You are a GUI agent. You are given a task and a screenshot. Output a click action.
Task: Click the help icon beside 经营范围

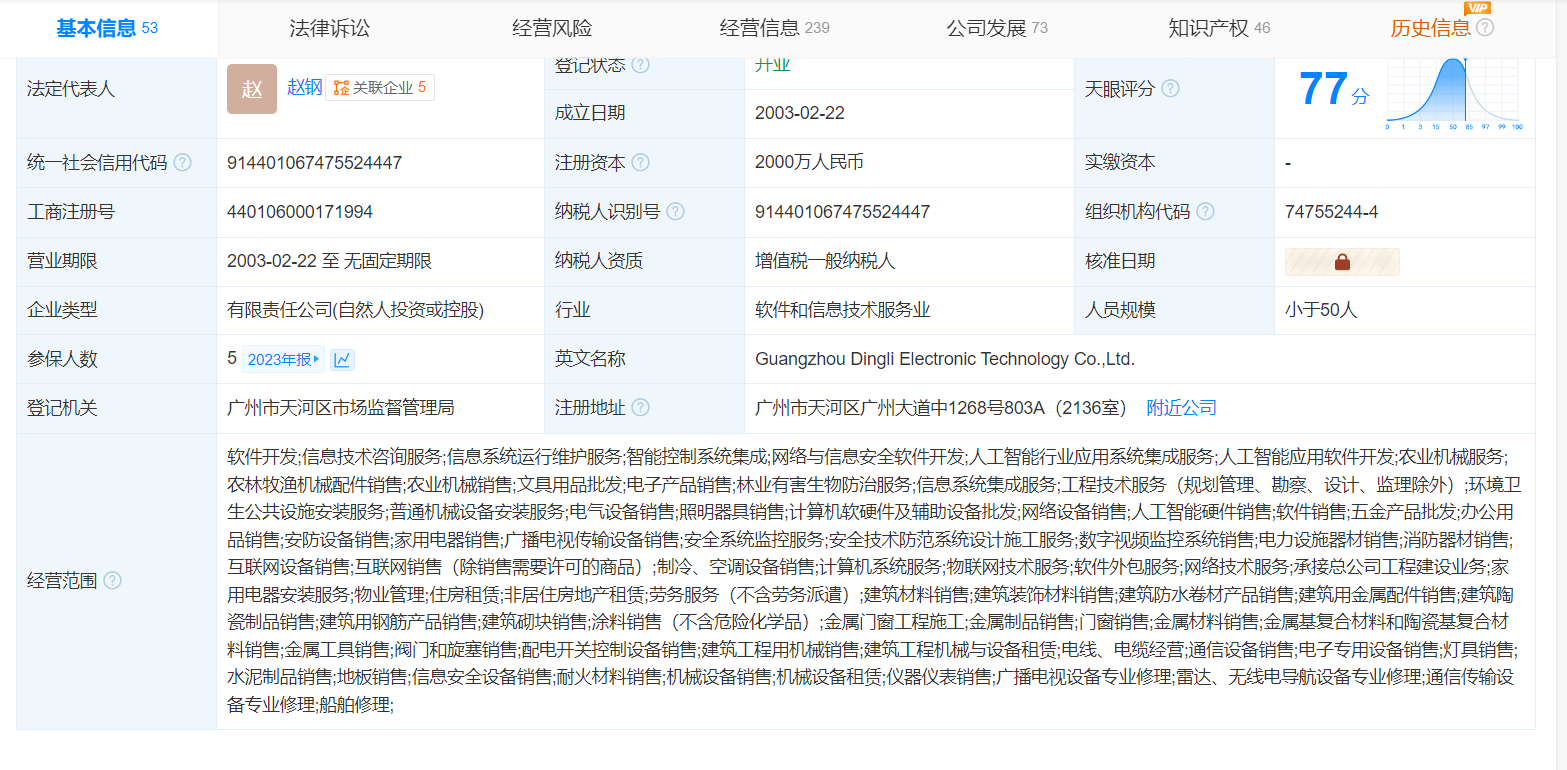point(112,581)
